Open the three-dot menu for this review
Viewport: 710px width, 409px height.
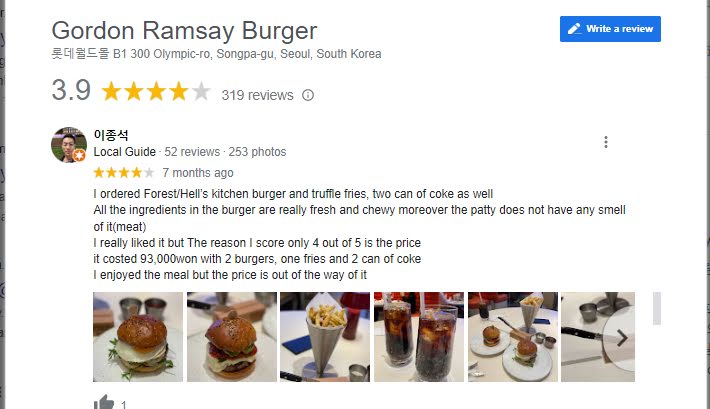605,142
